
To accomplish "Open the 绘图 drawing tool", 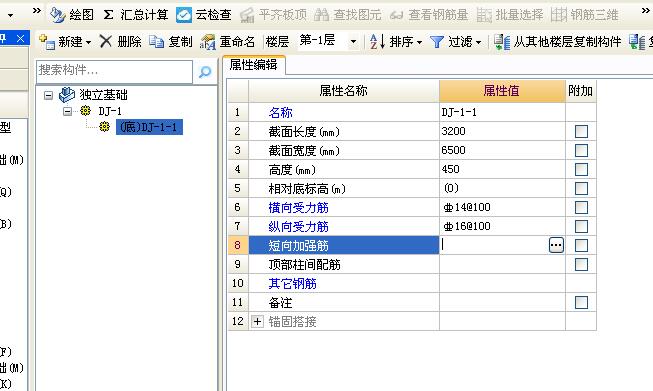I will click(x=72, y=15).
